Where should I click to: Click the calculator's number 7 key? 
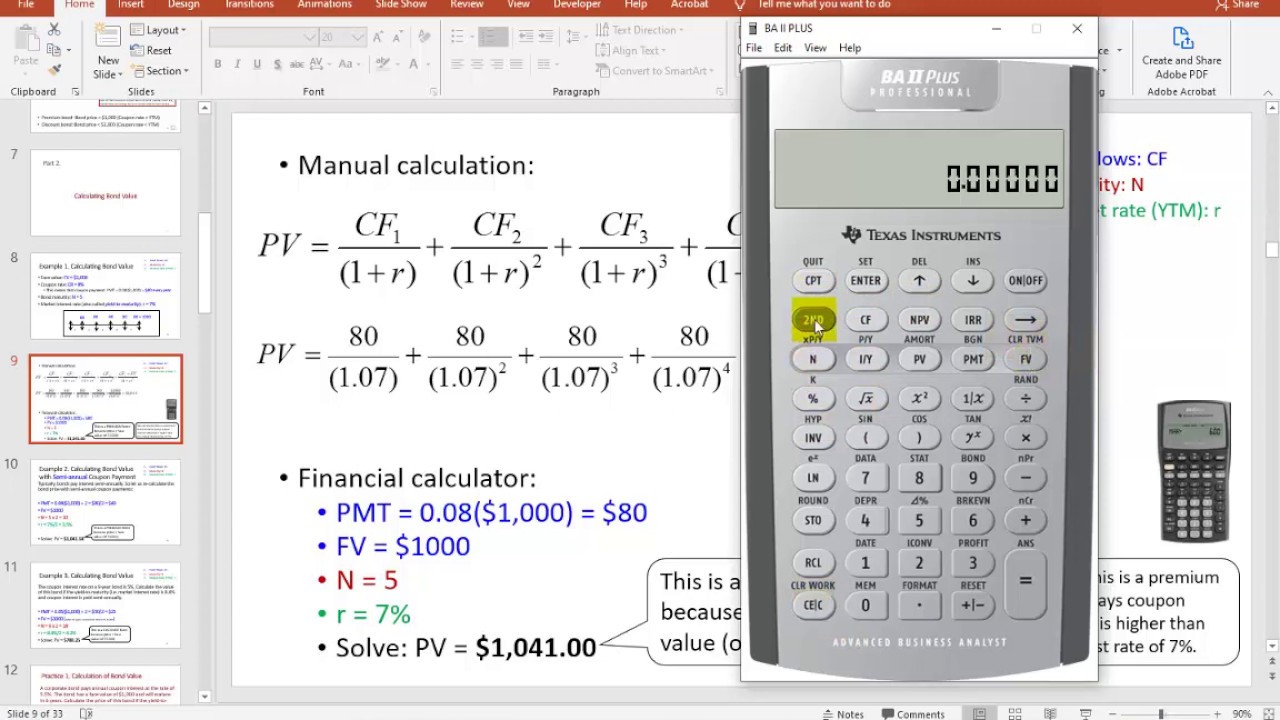pos(866,478)
